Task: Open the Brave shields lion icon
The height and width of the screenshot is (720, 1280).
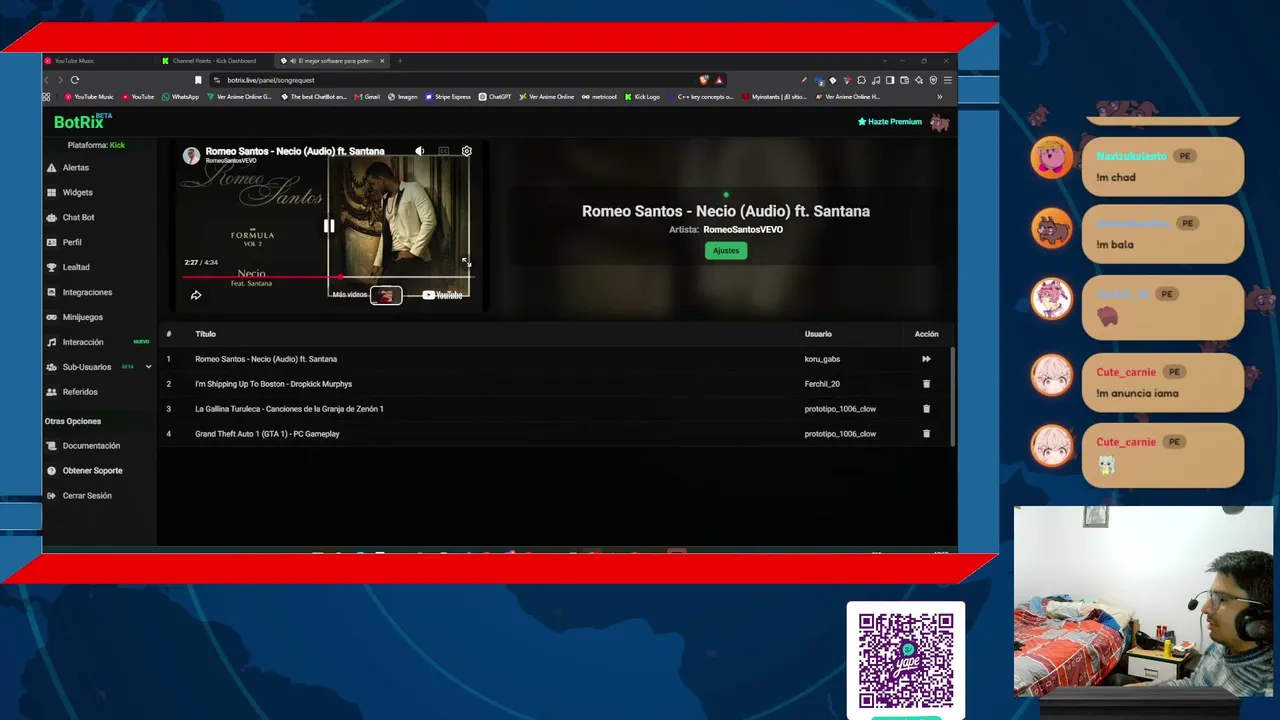Action: coord(704,80)
